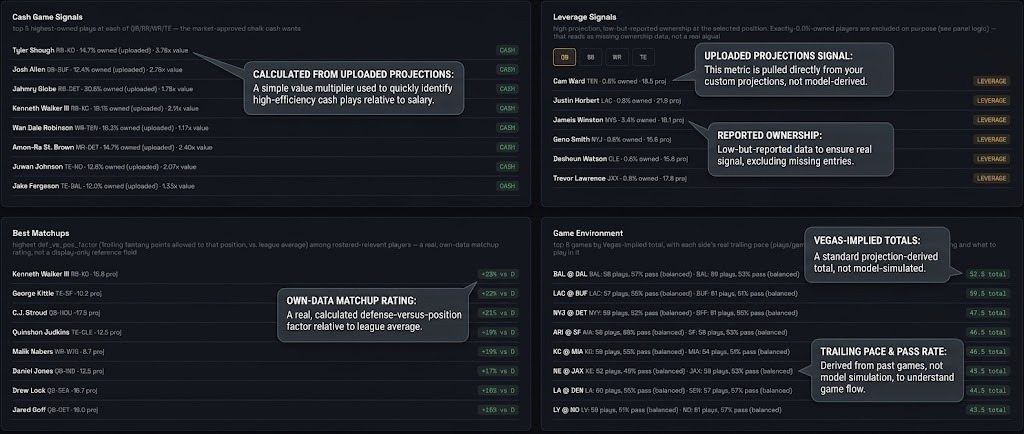Open Deshaun Watson leverage entry

[x=578, y=159]
